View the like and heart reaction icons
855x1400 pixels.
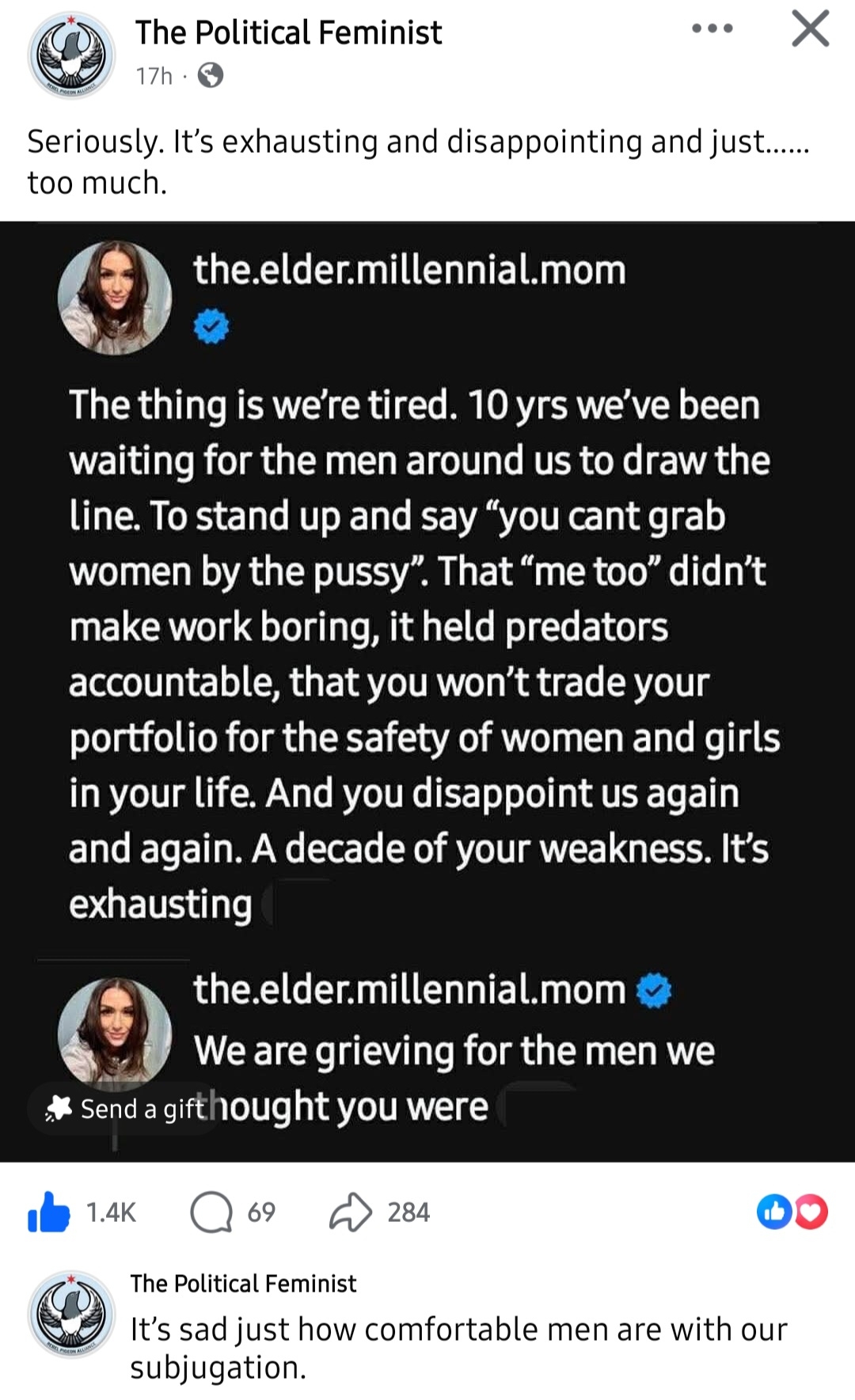coord(792,1212)
